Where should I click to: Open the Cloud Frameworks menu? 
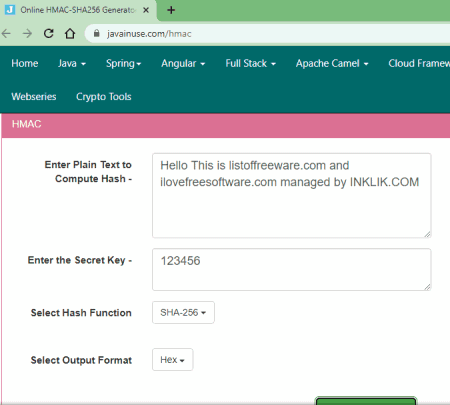[x=419, y=63]
